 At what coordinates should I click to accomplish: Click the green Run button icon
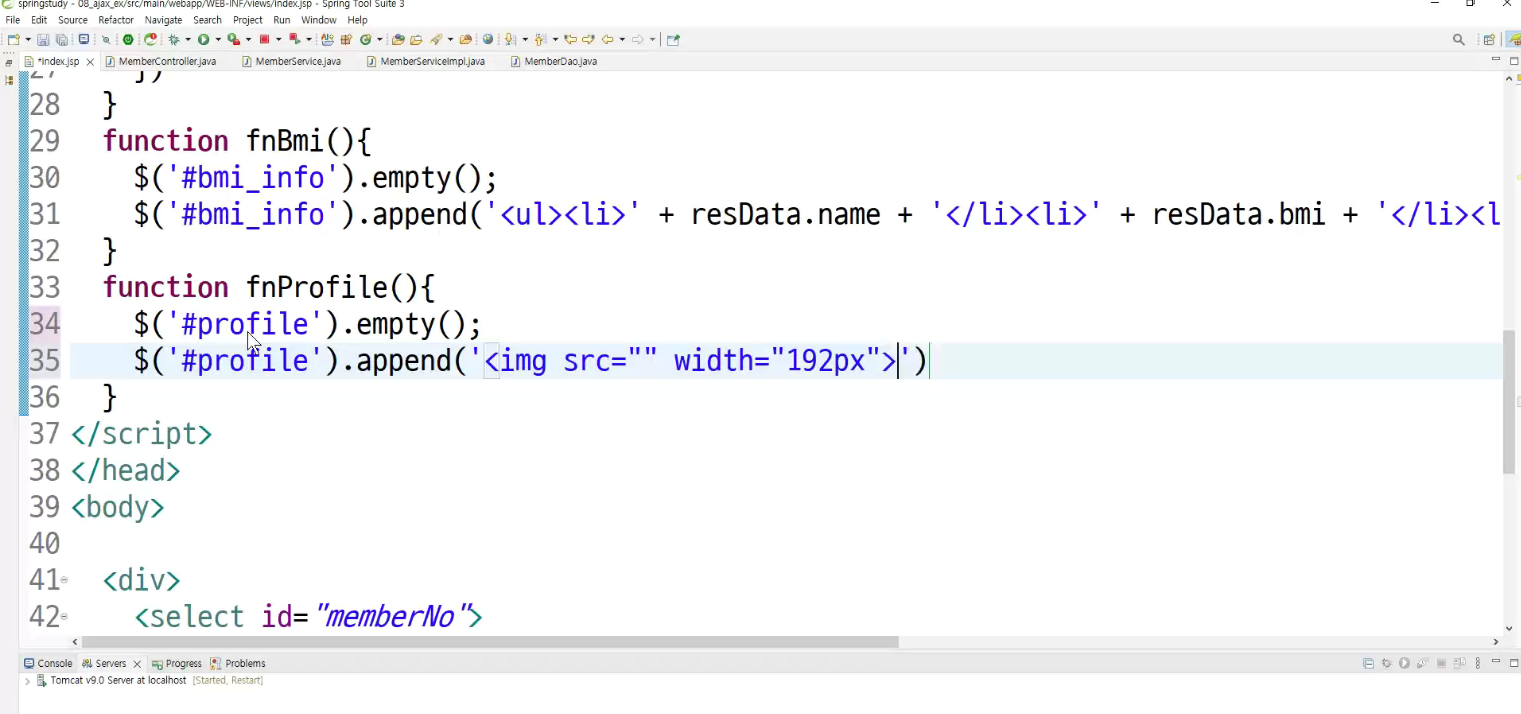[203, 40]
